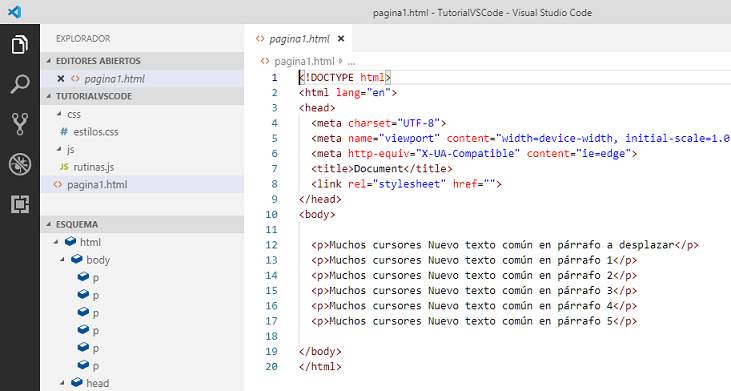Select the first p element in outline
Viewport: 731px width, 391px height.
[x=96, y=278]
